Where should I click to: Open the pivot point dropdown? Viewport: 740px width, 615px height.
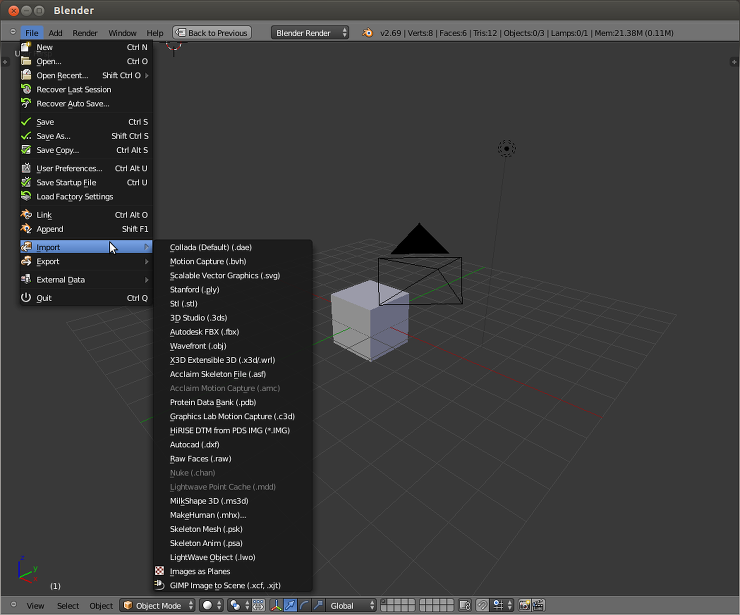[x=239, y=606]
